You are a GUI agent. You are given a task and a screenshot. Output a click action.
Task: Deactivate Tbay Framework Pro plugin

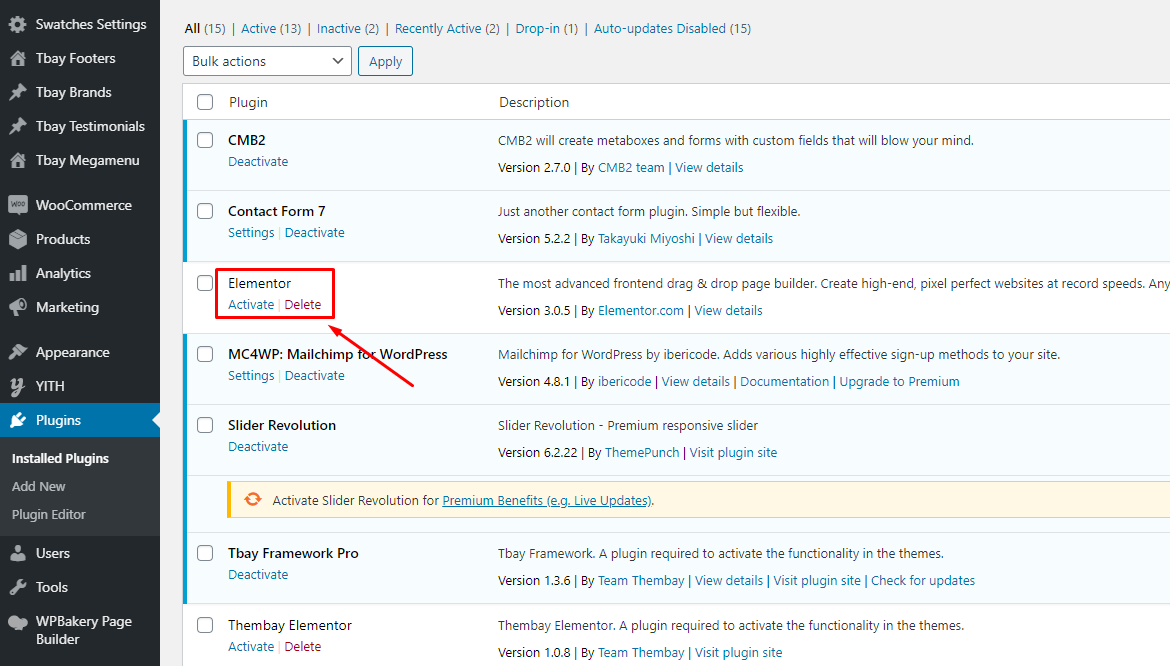[257, 574]
